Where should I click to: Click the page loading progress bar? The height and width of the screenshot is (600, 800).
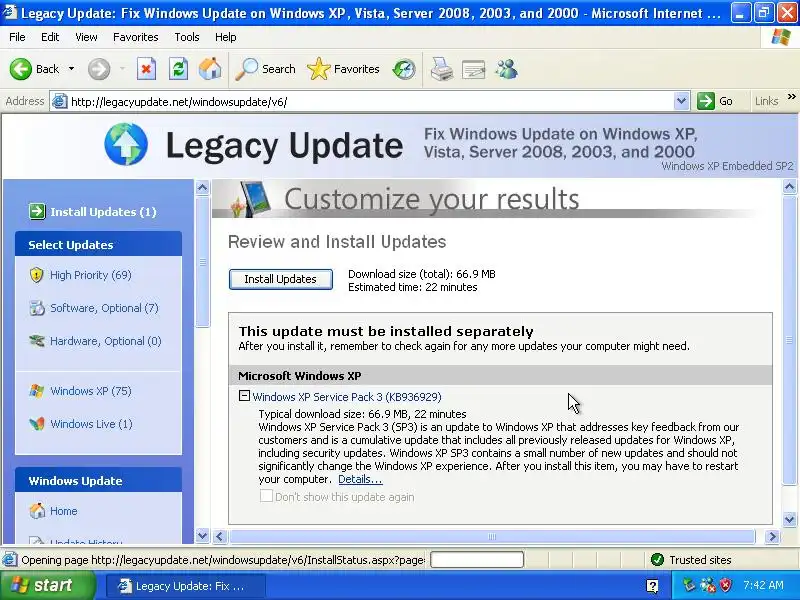(x=477, y=560)
